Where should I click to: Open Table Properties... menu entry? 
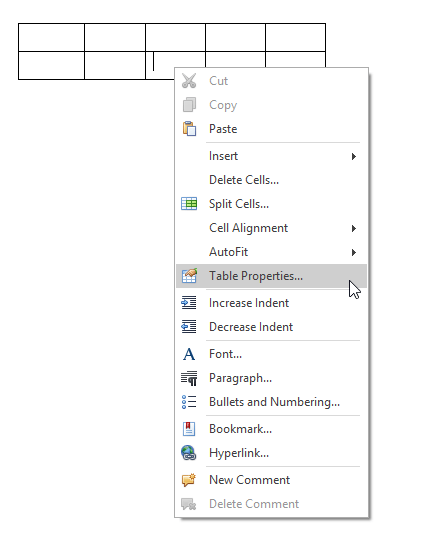click(272, 276)
